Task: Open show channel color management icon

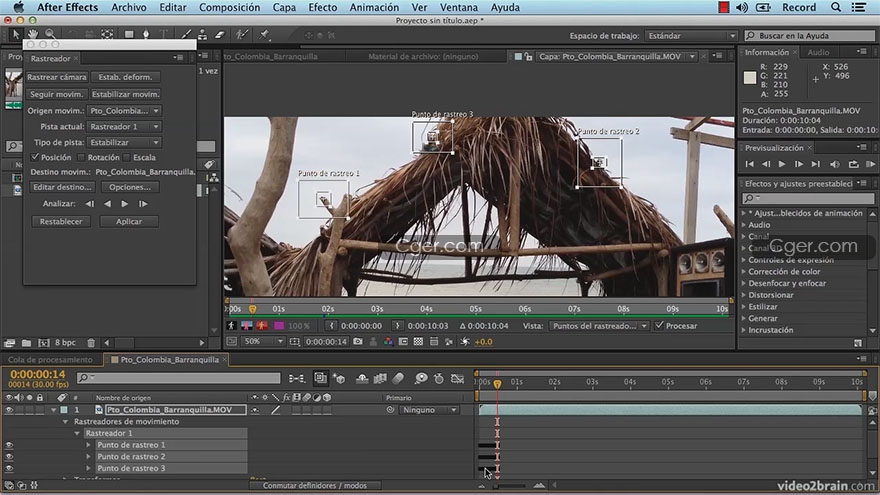Action: click(388, 341)
